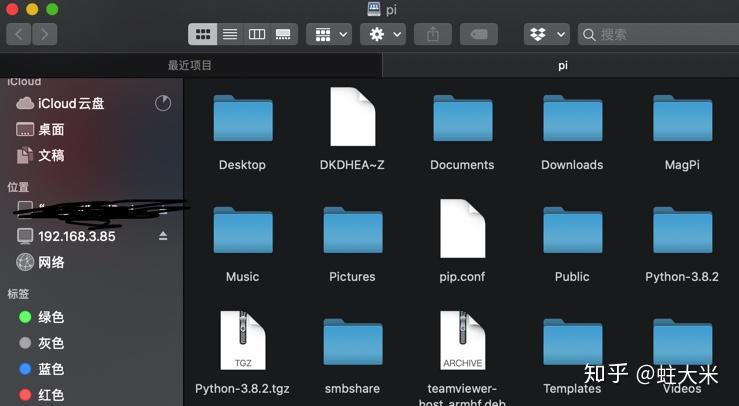Click the yellow minimize window button
This screenshot has height=406, width=739.
coord(32,9)
